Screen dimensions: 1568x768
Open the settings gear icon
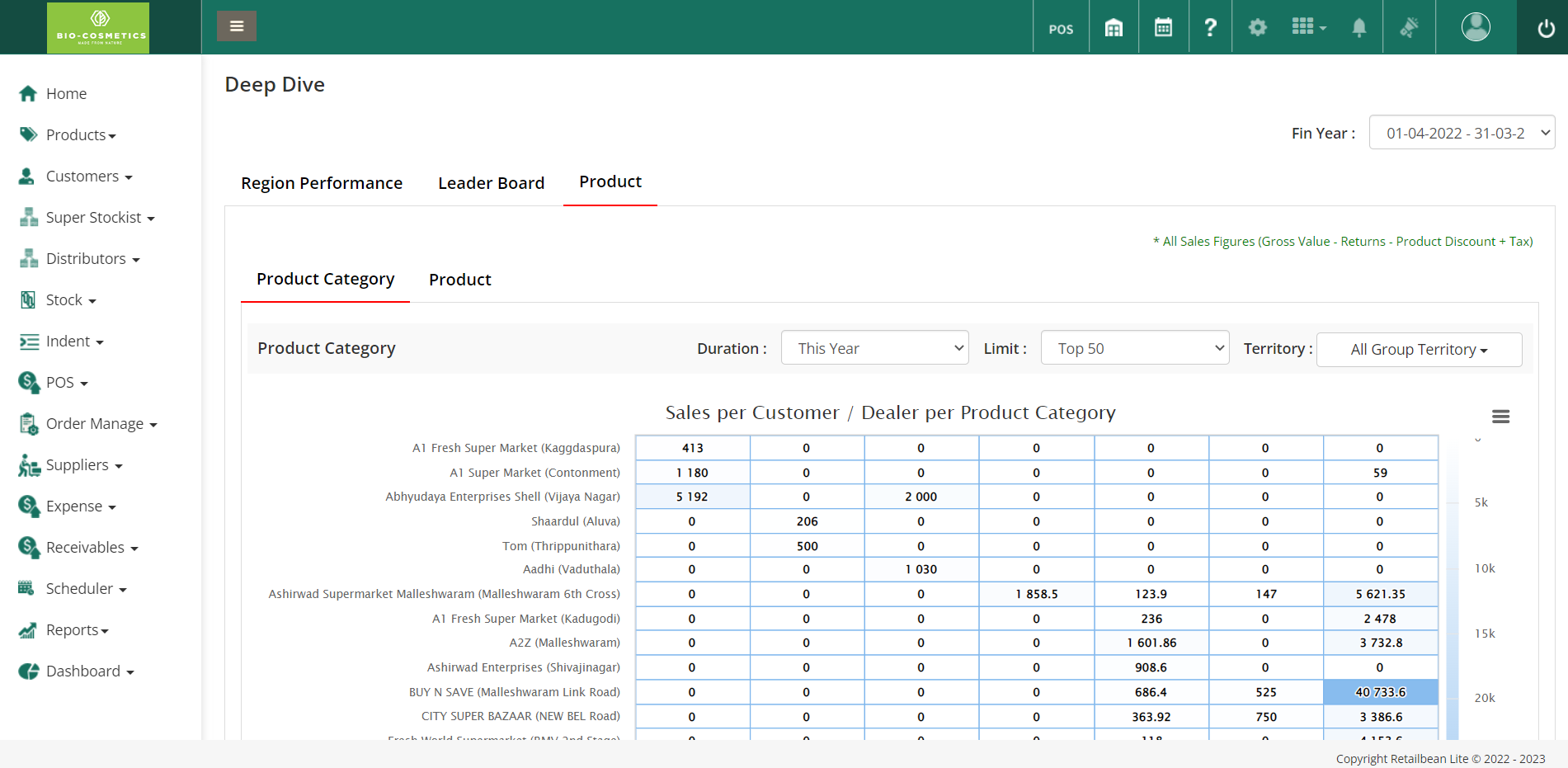tap(1257, 28)
